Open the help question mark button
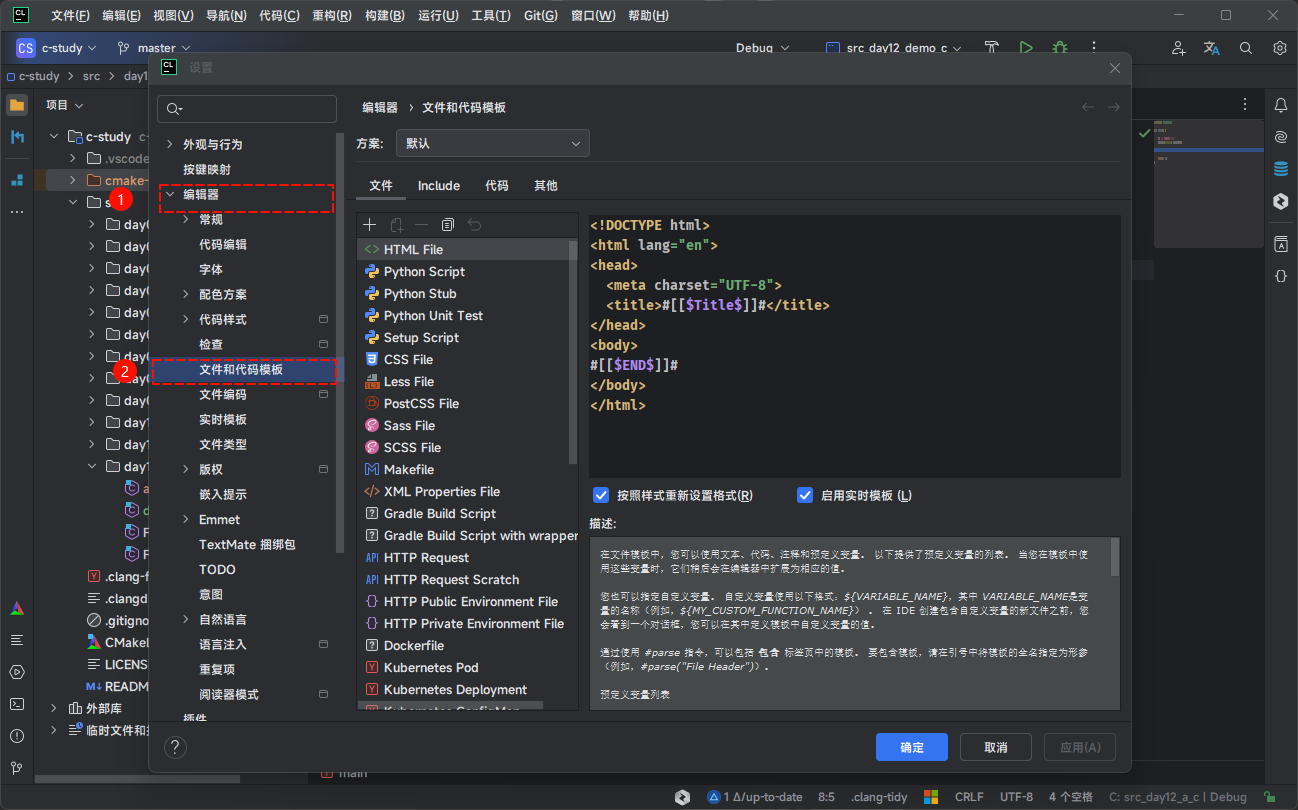The image size is (1298, 810). click(175, 747)
